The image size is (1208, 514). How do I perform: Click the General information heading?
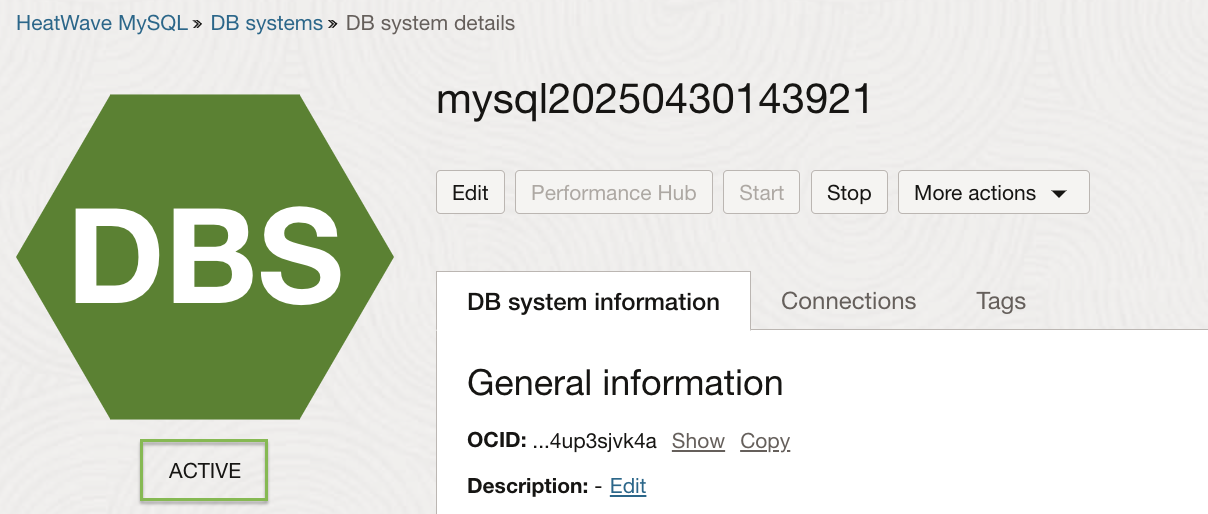(x=625, y=383)
